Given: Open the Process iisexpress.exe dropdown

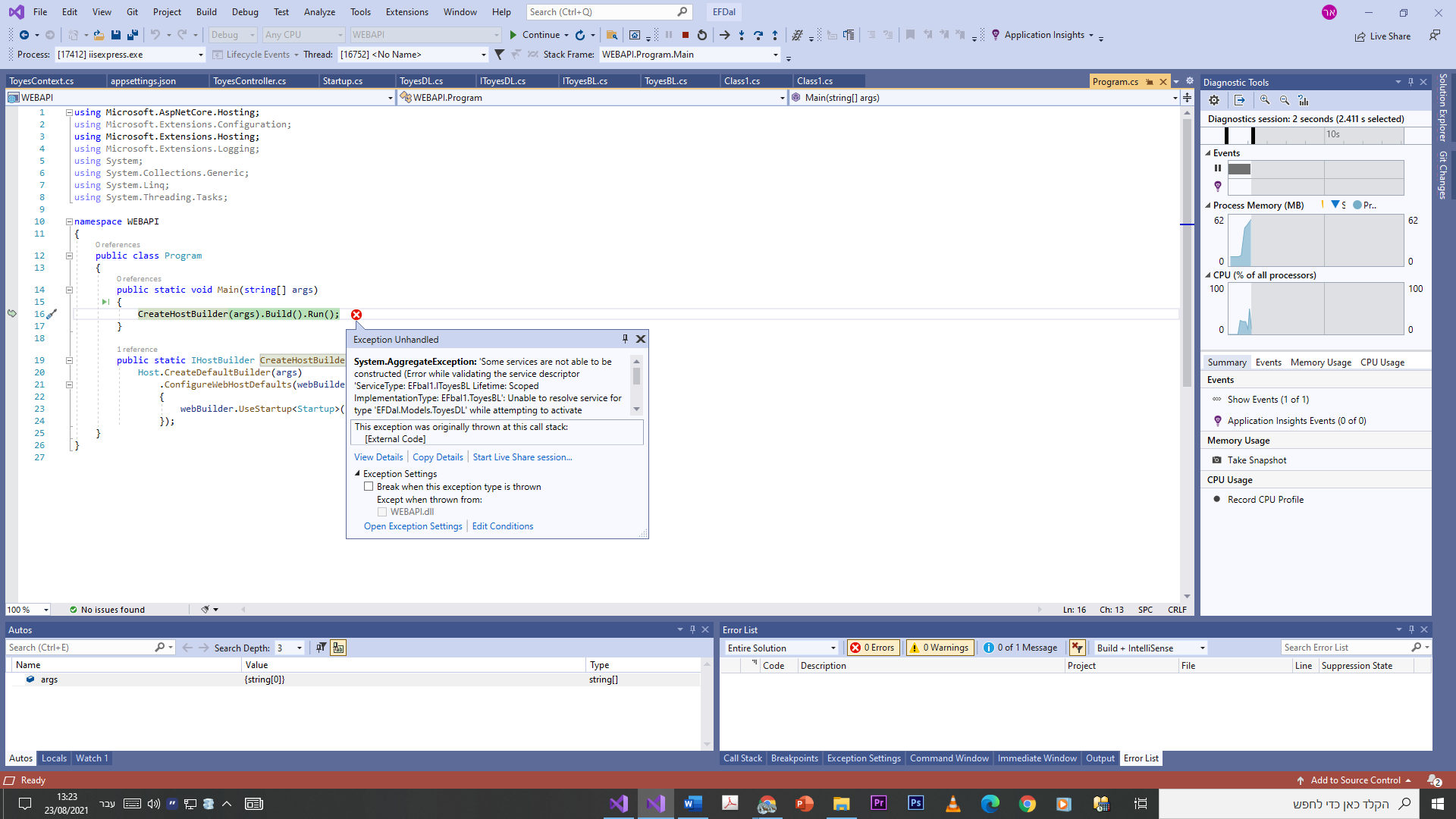Looking at the screenshot, I should coord(201,55).
